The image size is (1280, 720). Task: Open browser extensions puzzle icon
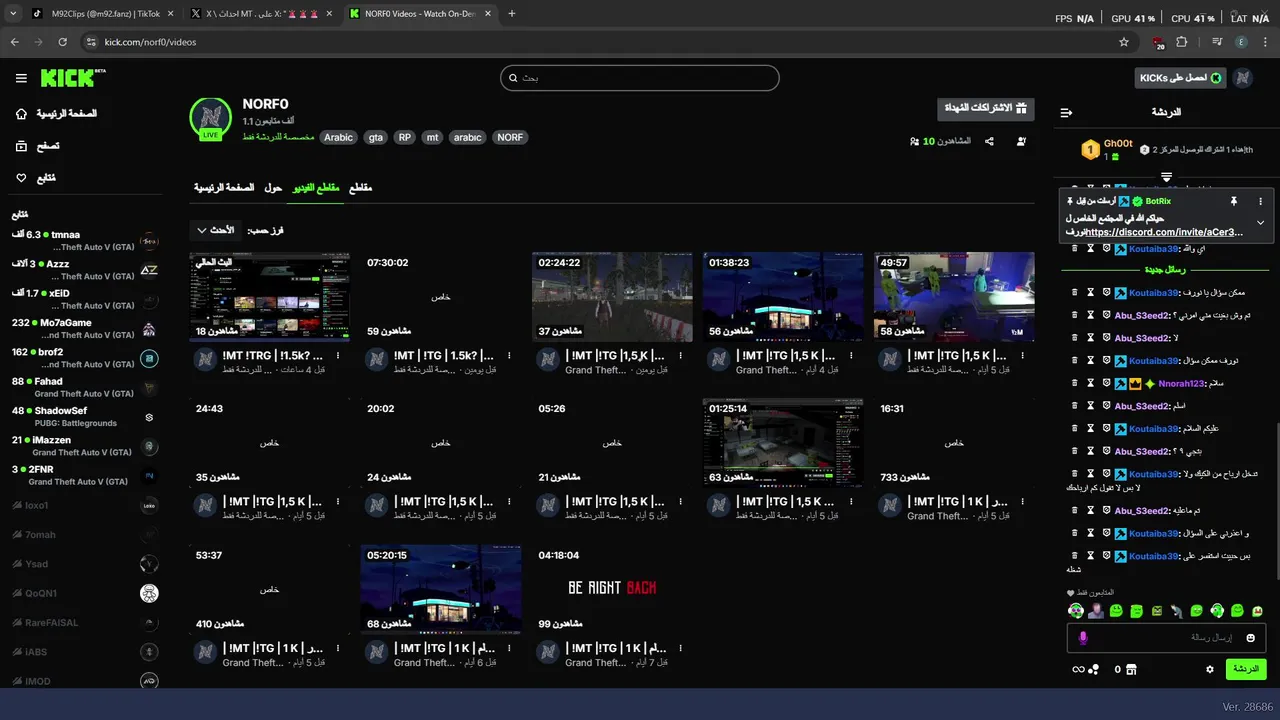pyautogui.click(x=1182, y=42)
